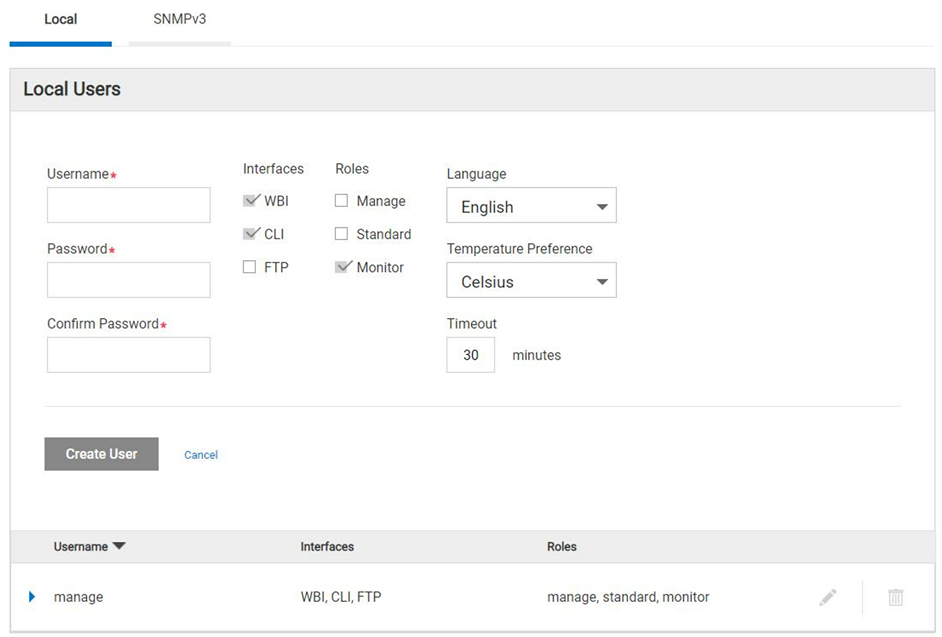
Task: Edit the manage user with the pencil icon
Action: (828, 596)
